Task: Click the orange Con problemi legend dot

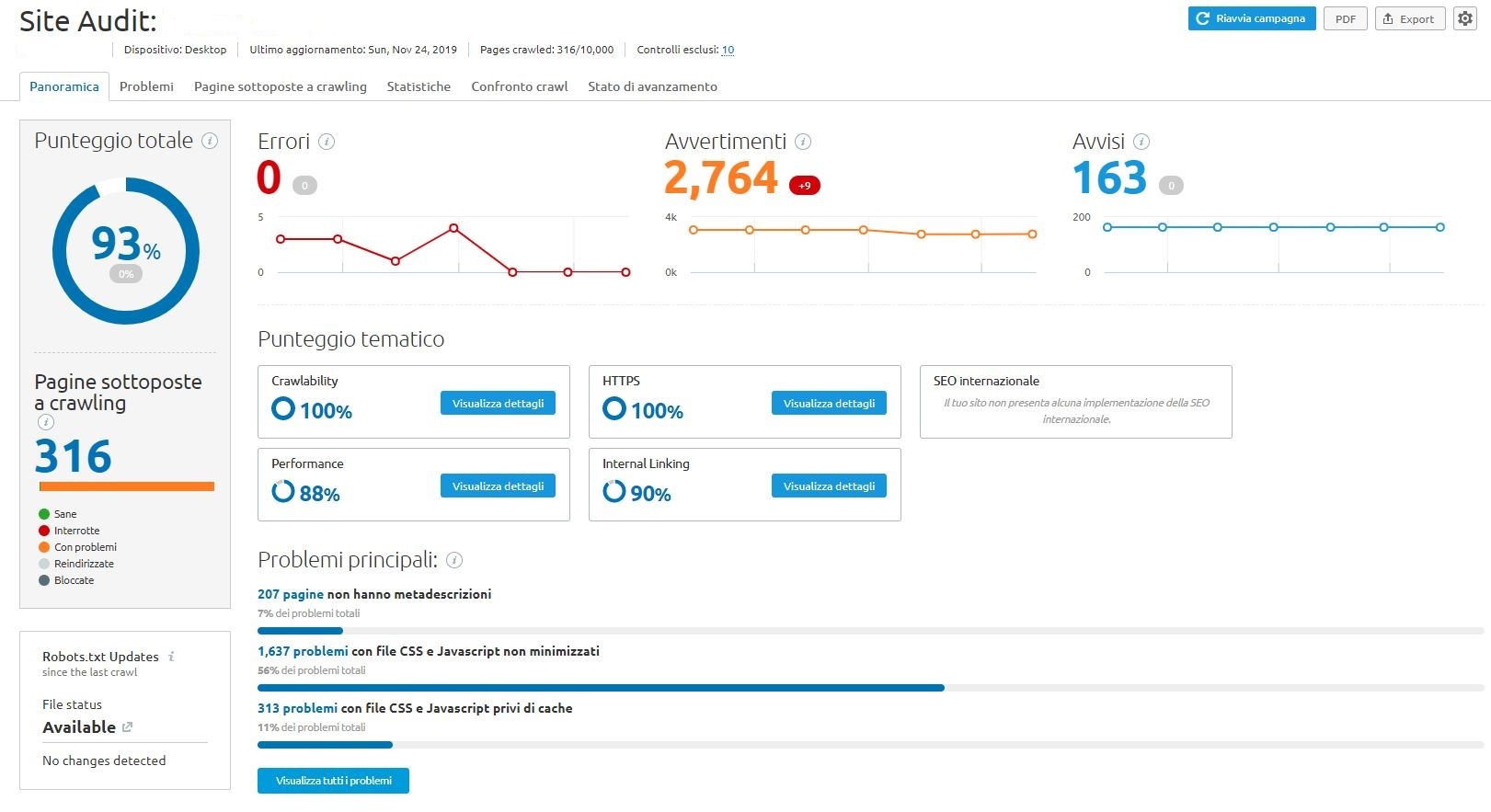Action: [x=44, y=547]
